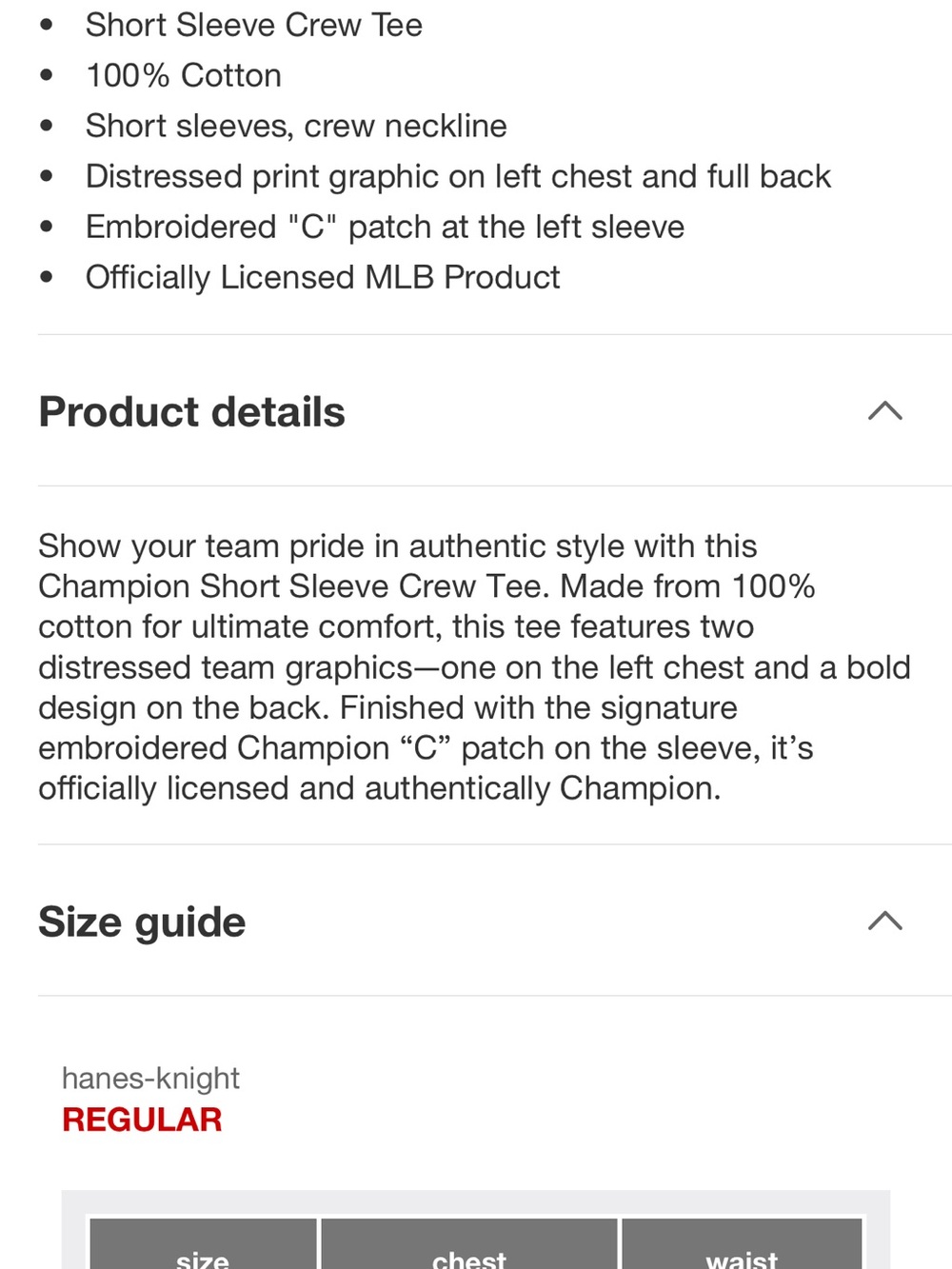Click the hanes-knight size chart label
Viewport: 952px width, 1269px height.
[150, 1078]
